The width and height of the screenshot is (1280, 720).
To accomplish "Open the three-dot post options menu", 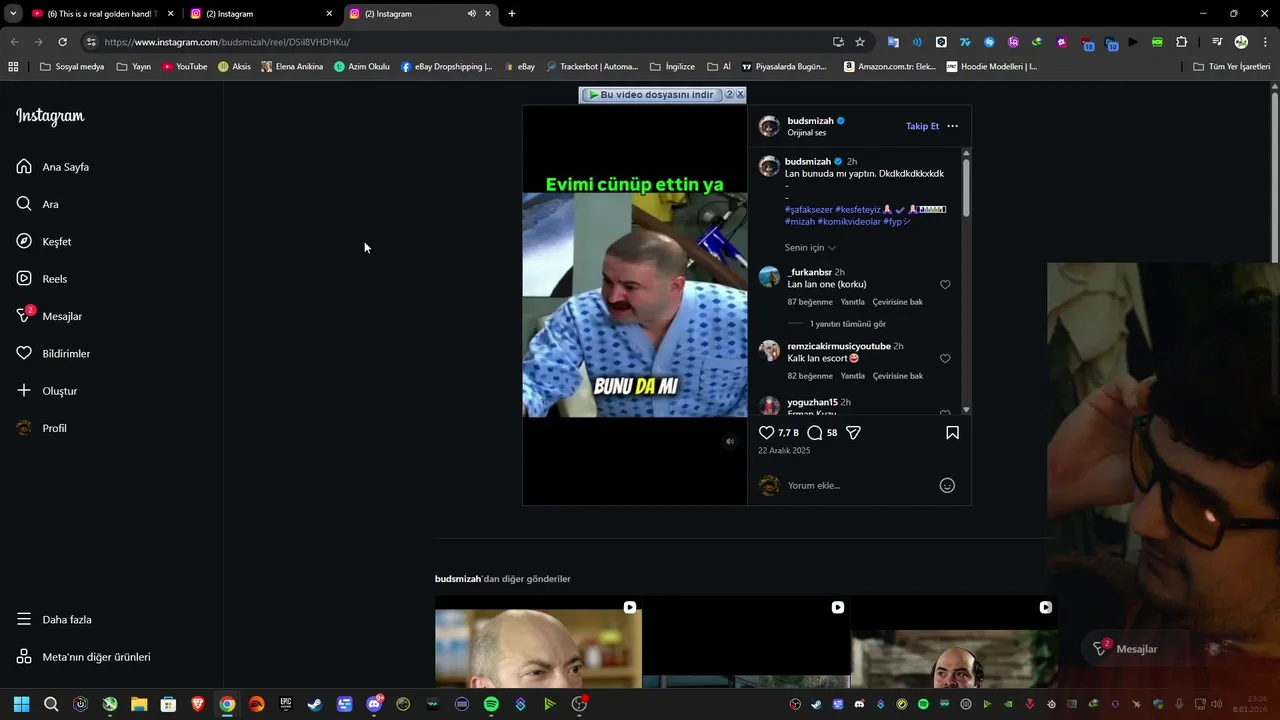I will click(952, 126).
